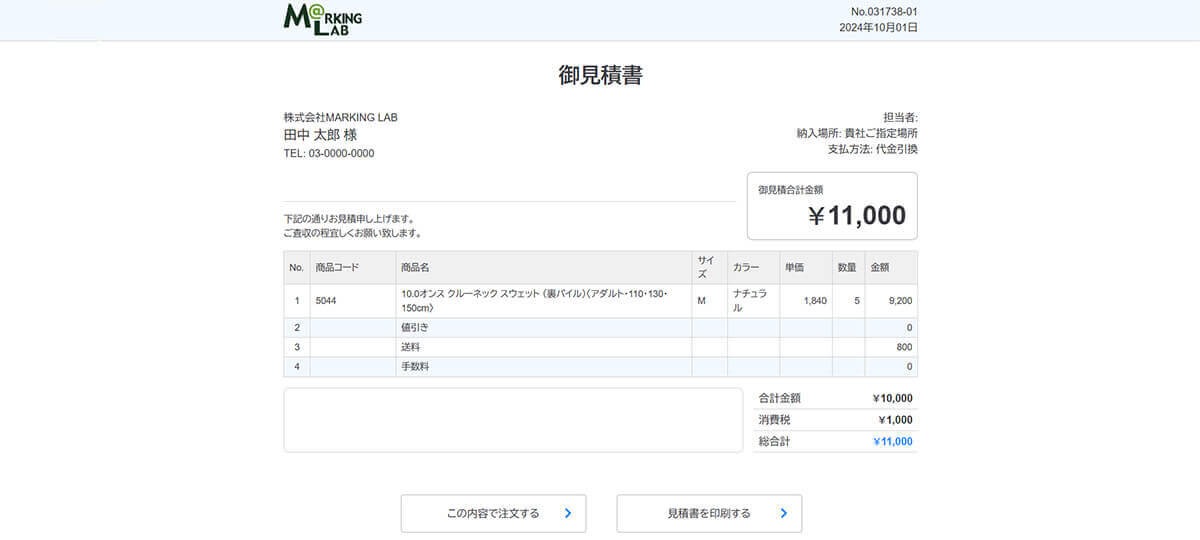Click the large ¥11,000 total amount
The width and height of the screenshot is (1200, 540).
point(857,216)
